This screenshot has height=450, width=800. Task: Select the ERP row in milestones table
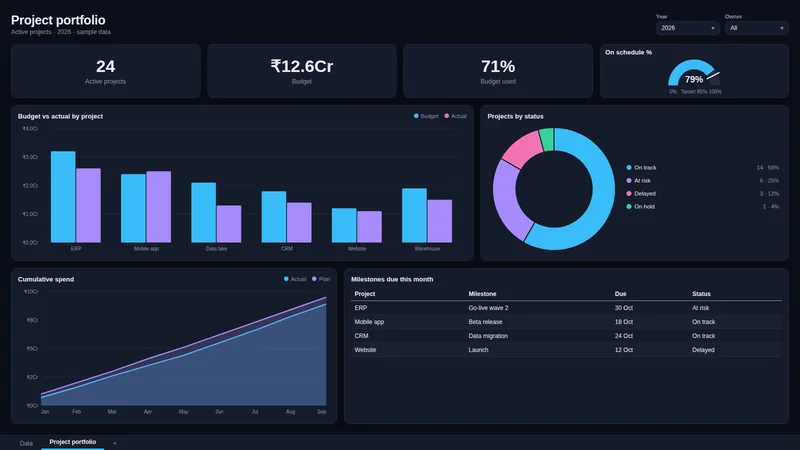tap(566, 308)
